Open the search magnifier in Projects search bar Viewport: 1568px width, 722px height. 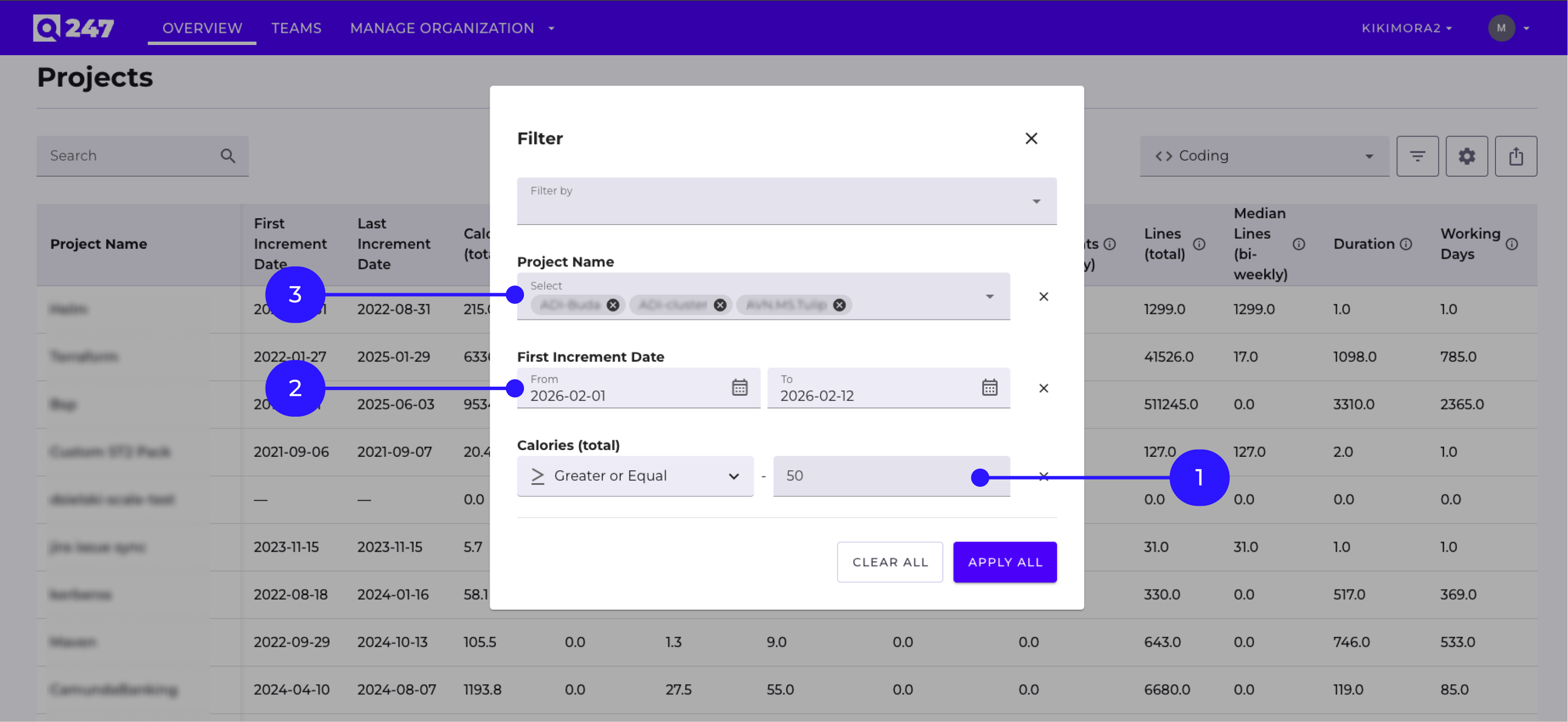click(228, 155)
